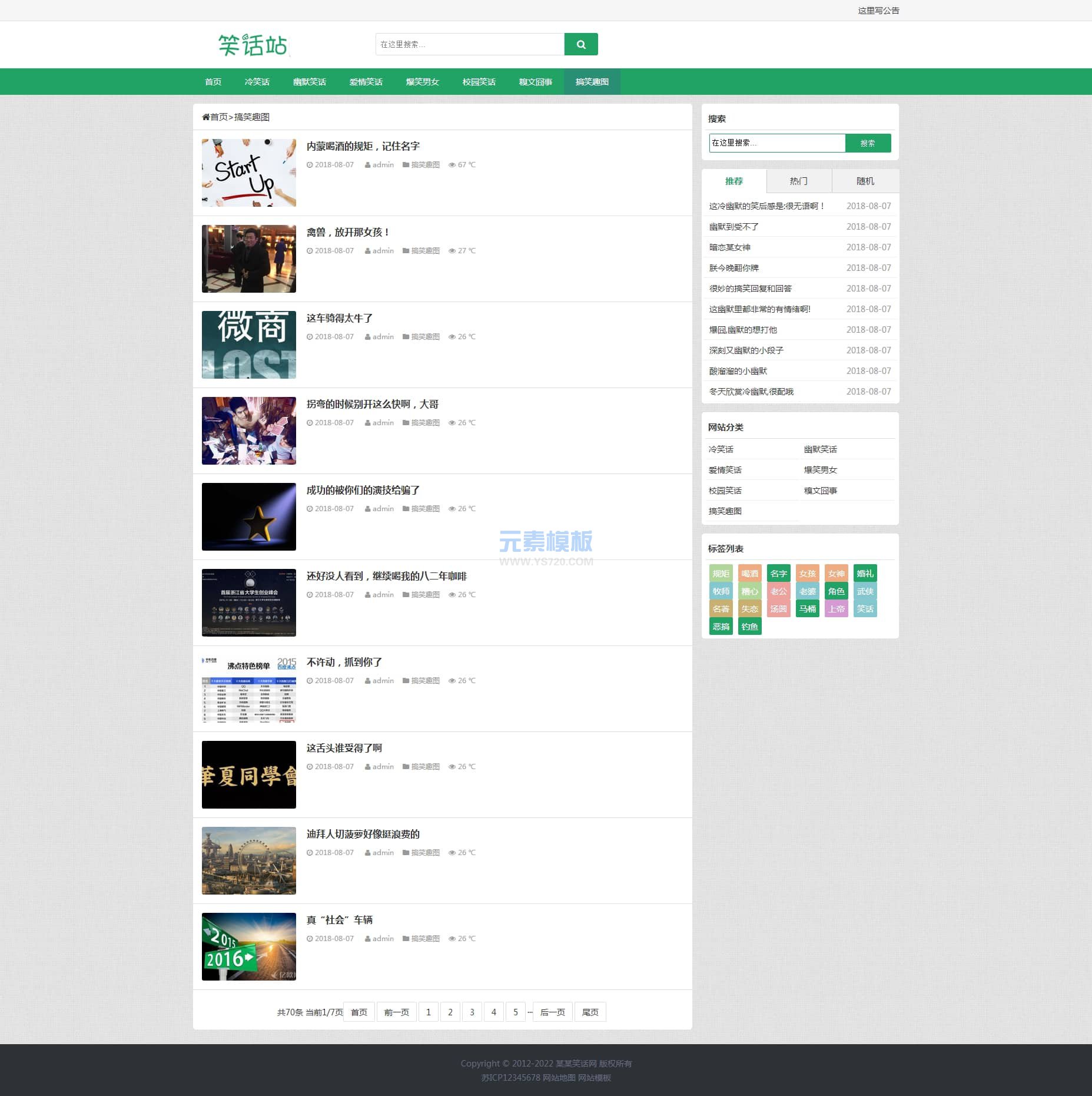This screenshot has width=1092, height=1096.
Task: Open recommended article 深刻又幽默的小段子
Action: 746,350
